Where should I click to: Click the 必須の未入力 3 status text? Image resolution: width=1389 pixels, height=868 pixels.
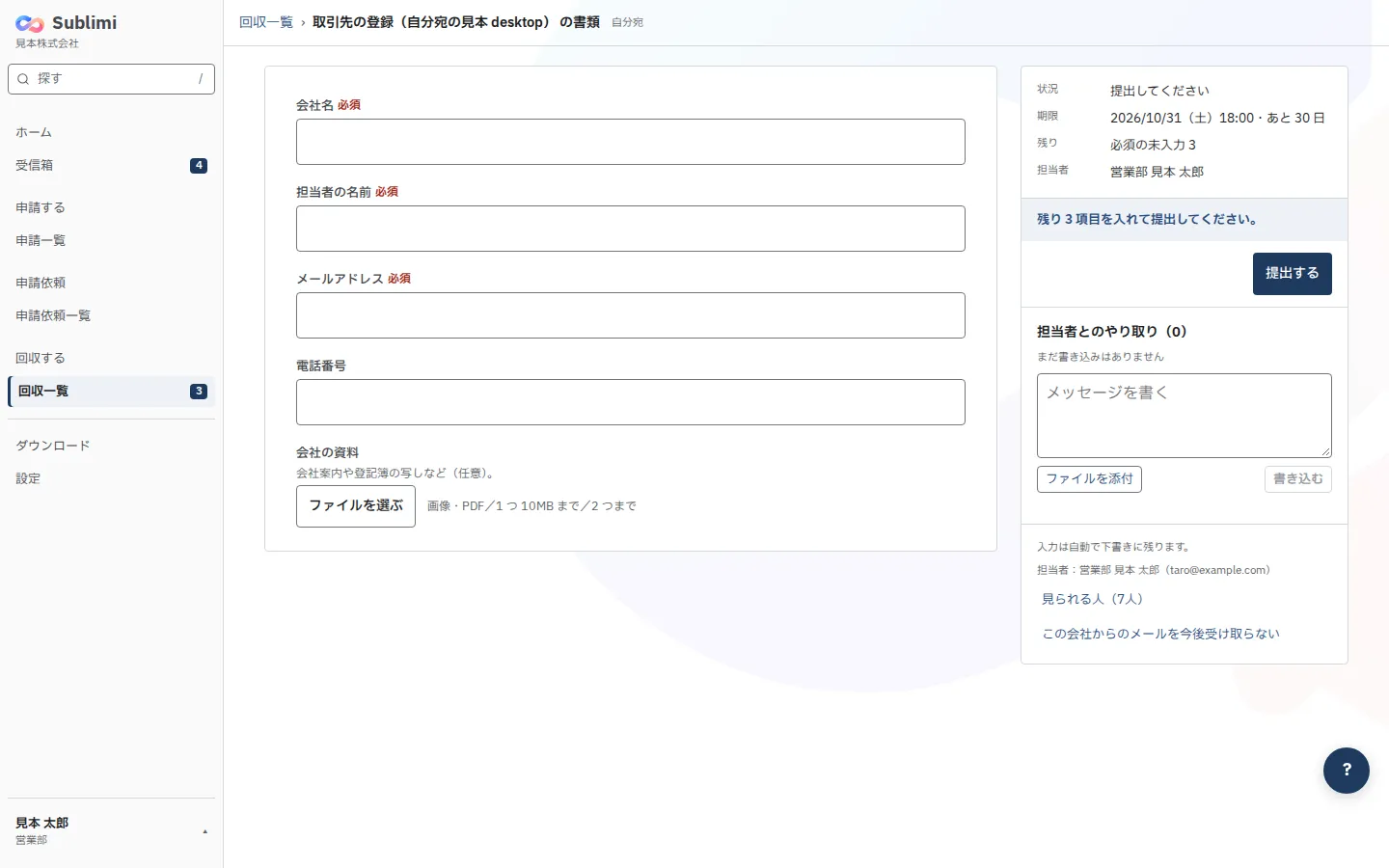tap(1153, 145)
